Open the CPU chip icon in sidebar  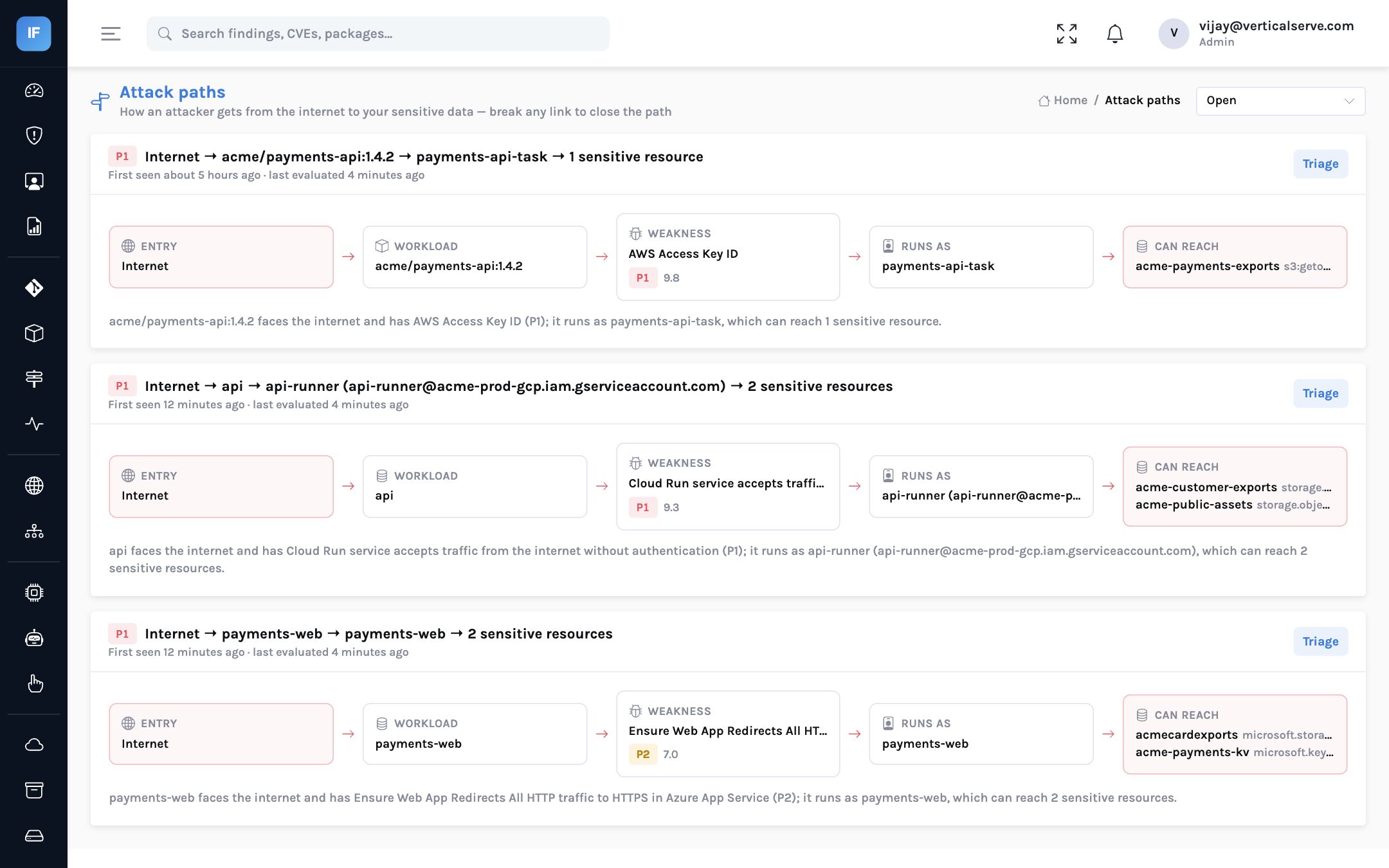point(34,592)
